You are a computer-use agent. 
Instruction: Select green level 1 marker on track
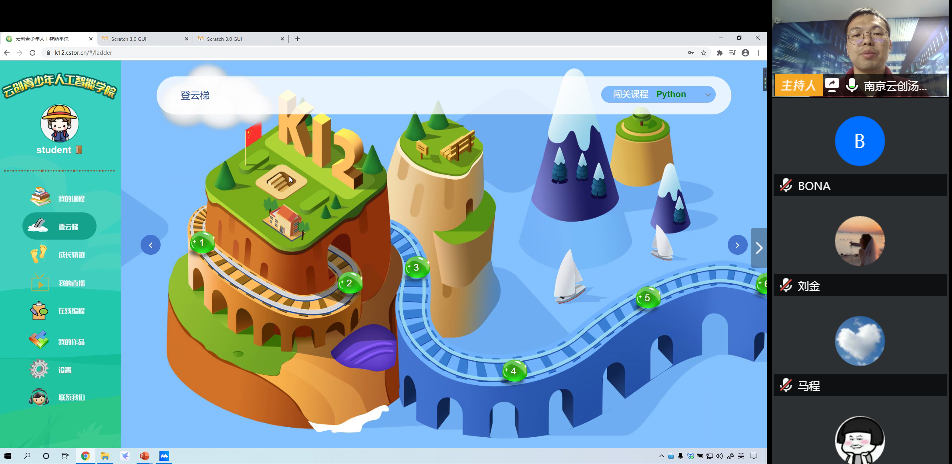(202, 242)
